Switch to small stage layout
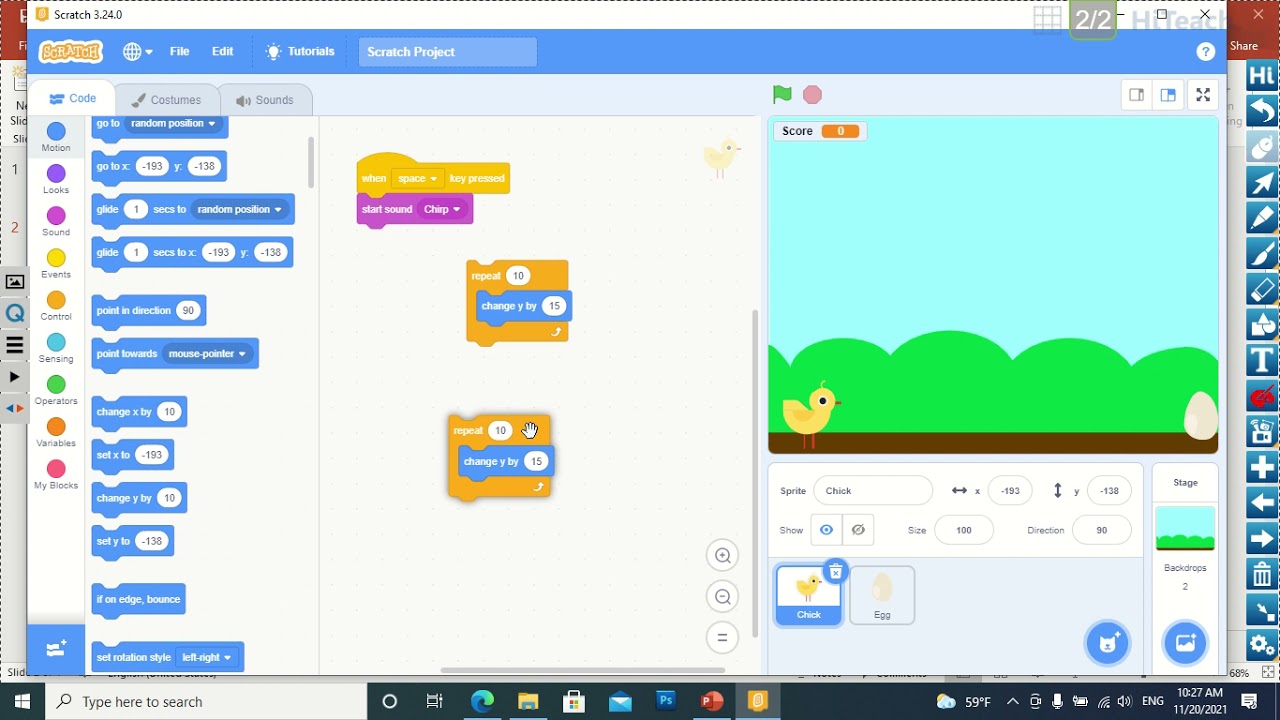The image size is (1280, 720). (1136, 95)
